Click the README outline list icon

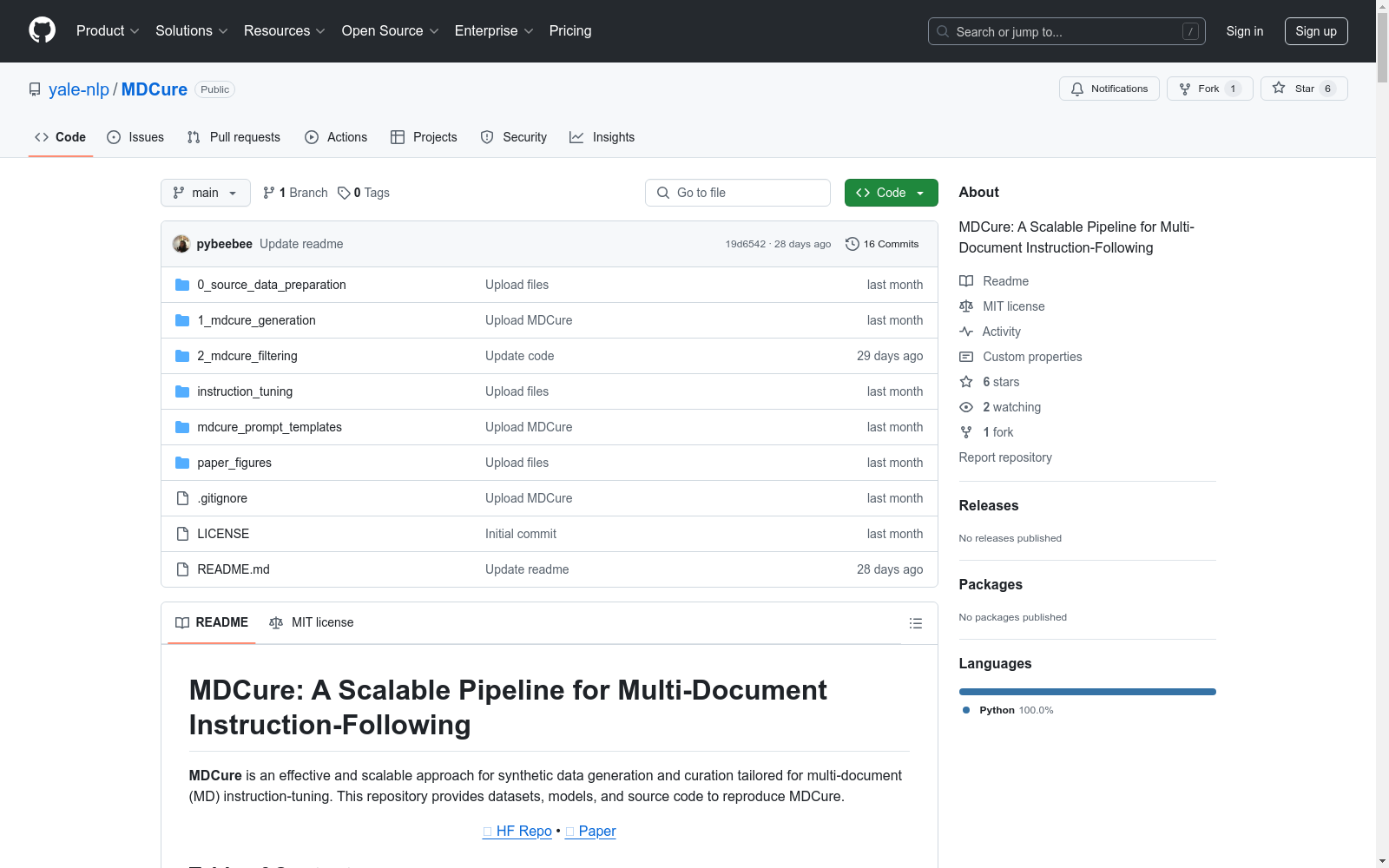click(915, 623)
